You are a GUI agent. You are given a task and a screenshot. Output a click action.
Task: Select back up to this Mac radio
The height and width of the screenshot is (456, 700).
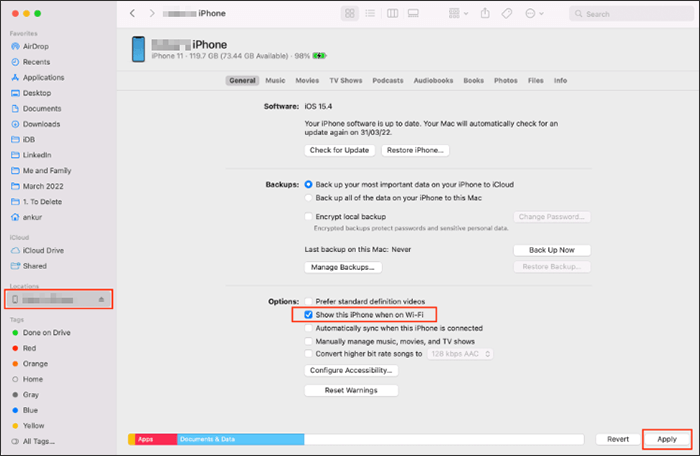click(308, 198)
